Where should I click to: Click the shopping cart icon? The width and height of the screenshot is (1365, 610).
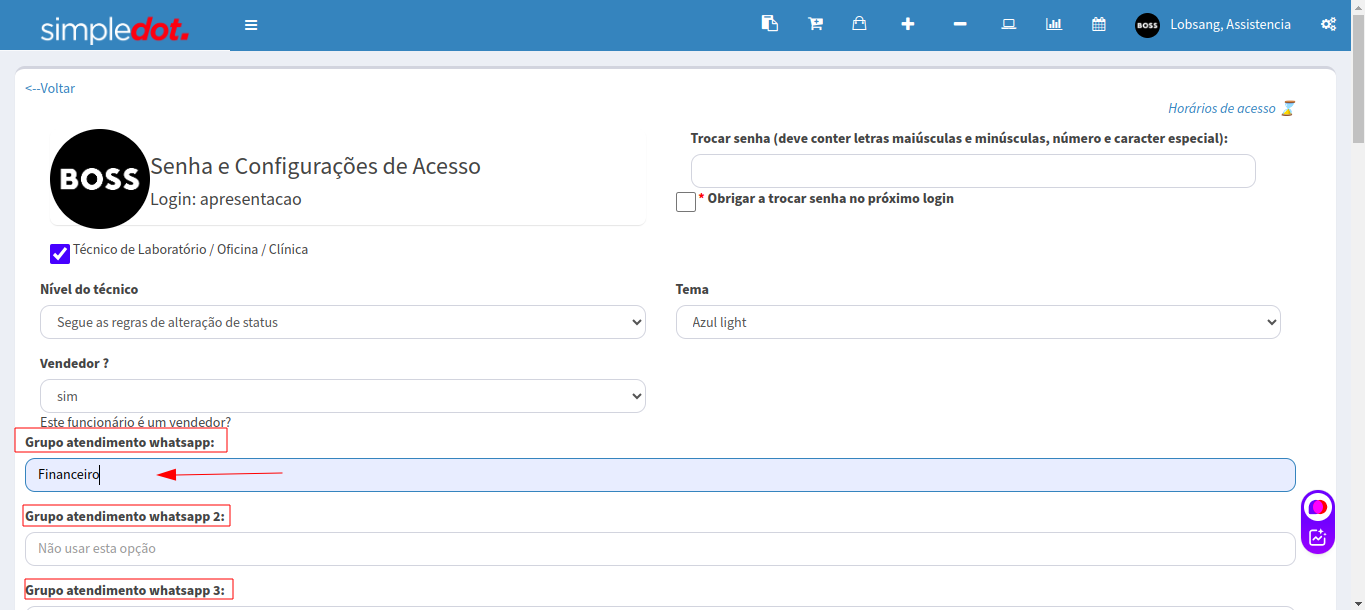815,24
